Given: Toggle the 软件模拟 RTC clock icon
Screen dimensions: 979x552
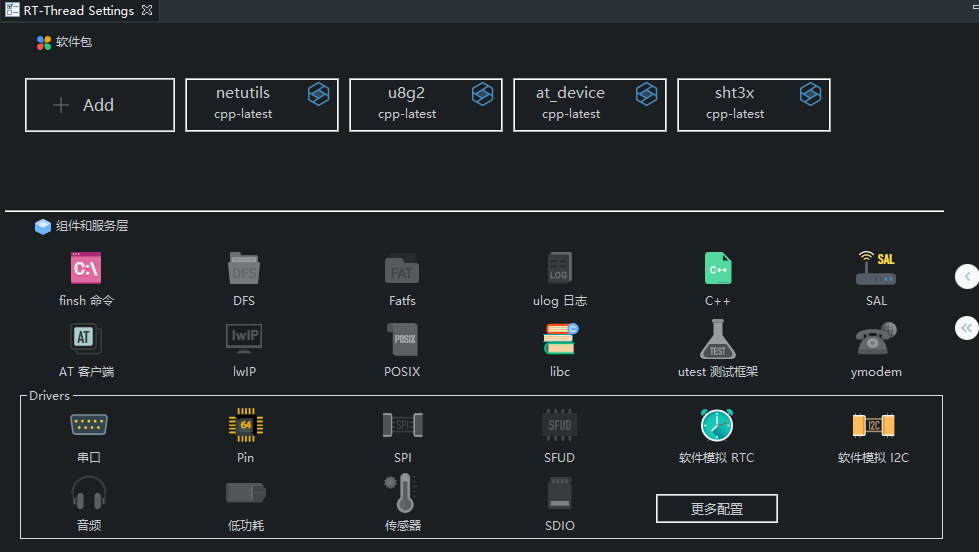Looking at the screenshot, I should [717, 425].
